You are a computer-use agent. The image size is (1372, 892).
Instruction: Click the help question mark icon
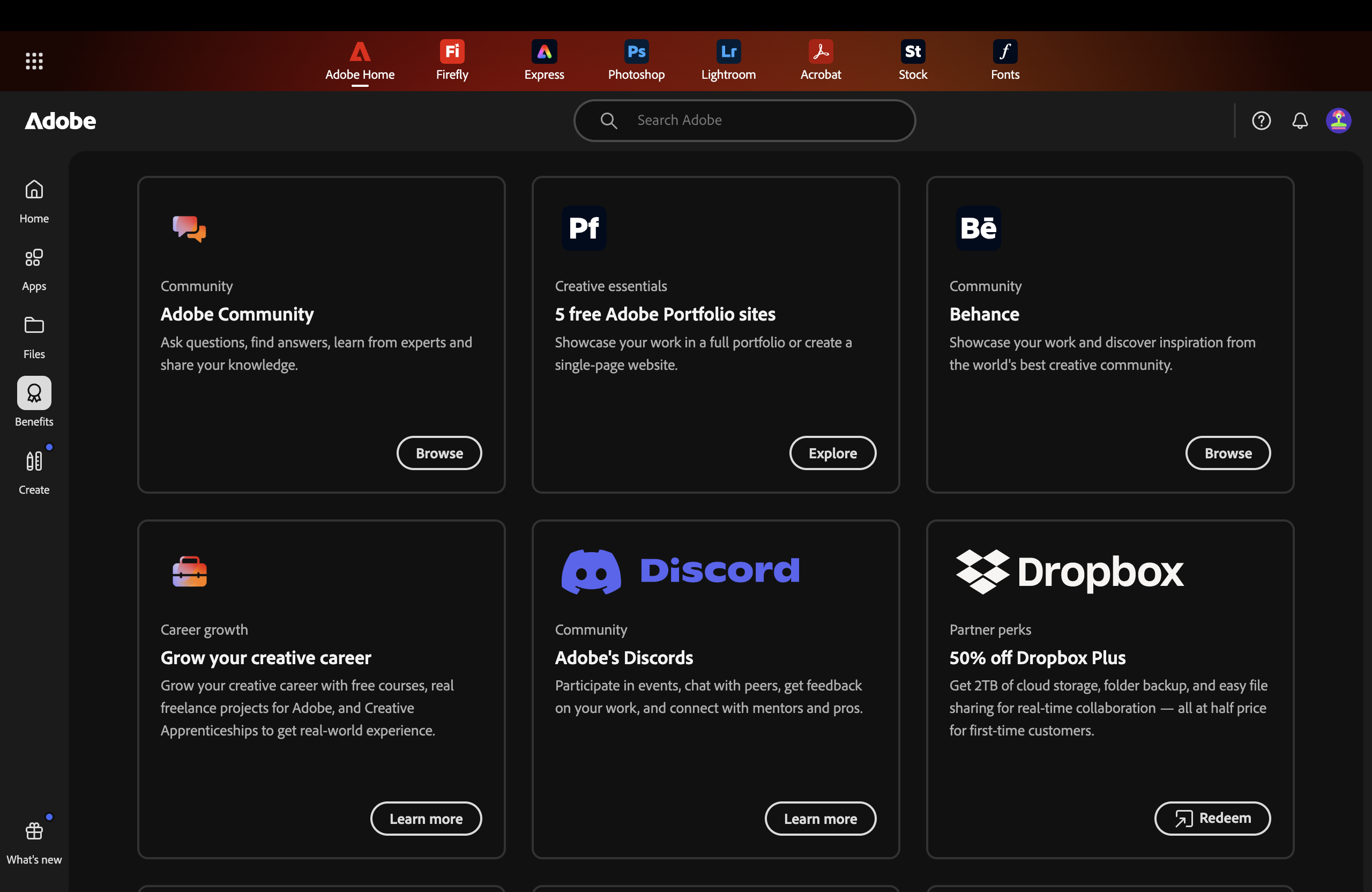click(x=1261, y=121)
